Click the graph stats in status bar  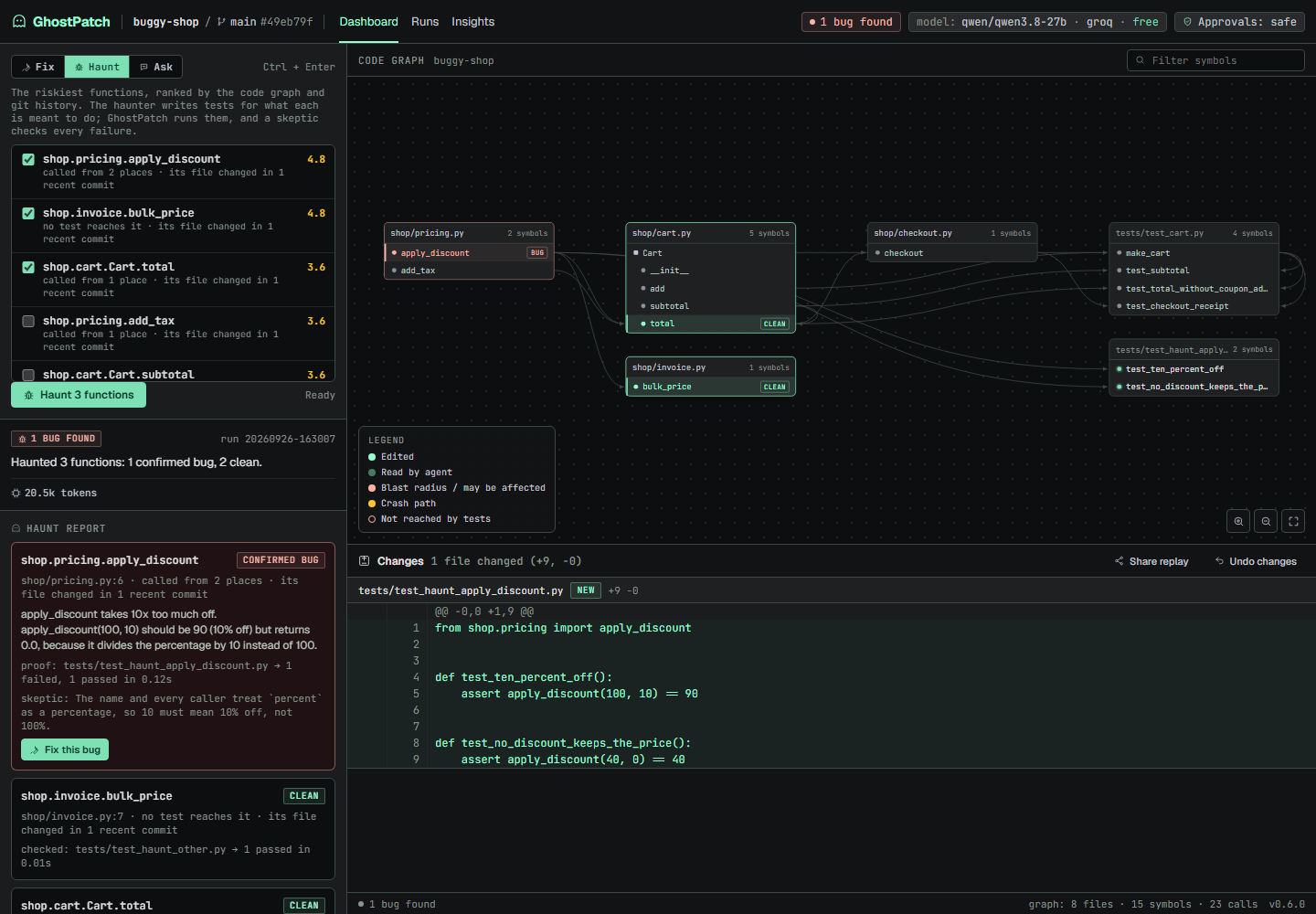pos(1142,904)
